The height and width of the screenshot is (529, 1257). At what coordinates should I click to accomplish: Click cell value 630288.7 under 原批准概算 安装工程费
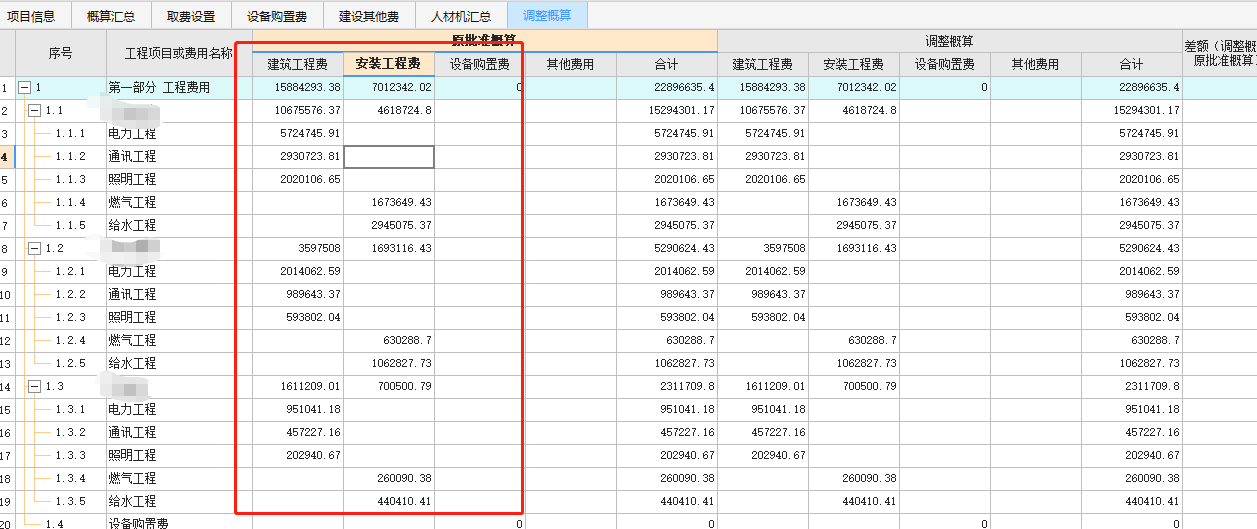tap(408, 341)
